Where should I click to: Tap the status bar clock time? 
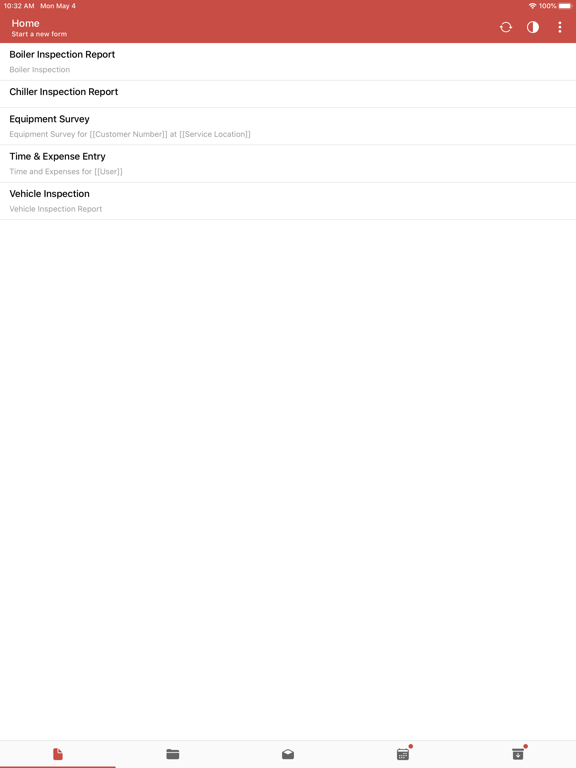click(19, 6)
